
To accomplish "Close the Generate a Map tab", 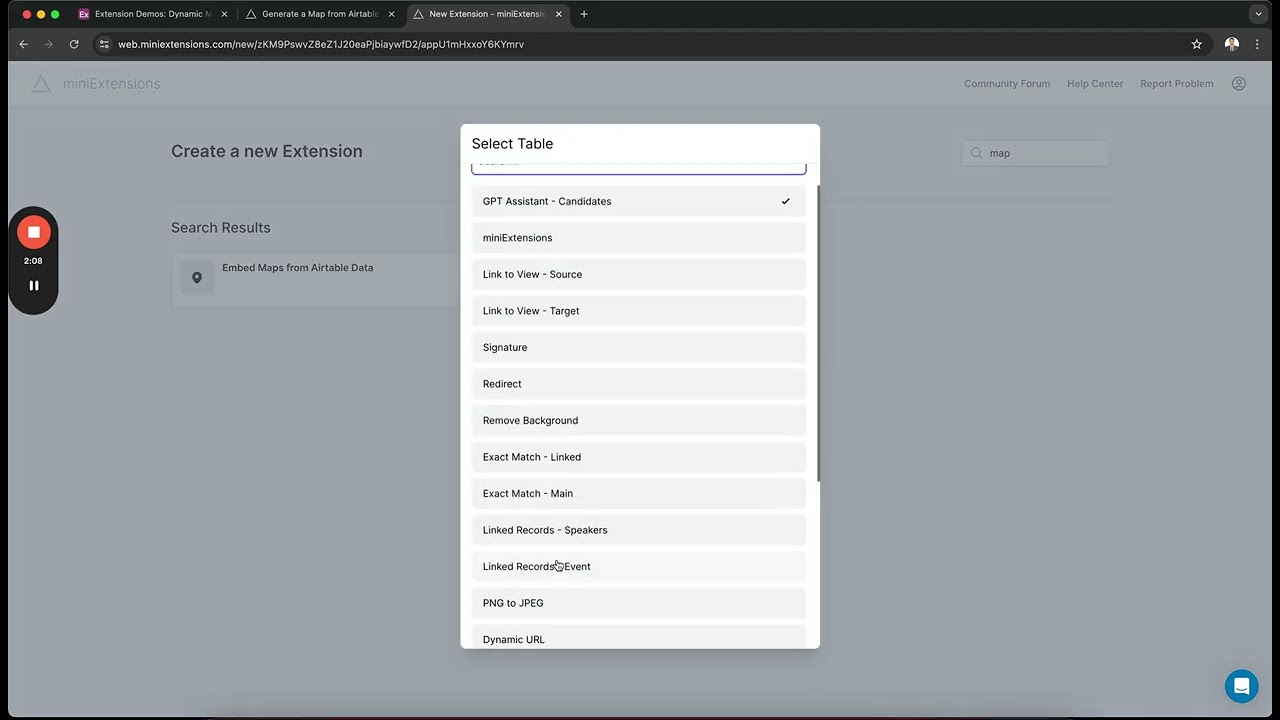I will click(x=391, y=14).
